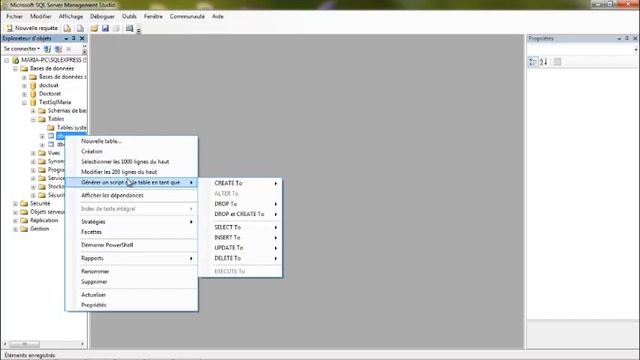Open the Rapports submenu
Viewport: 640px width, 360px height.
(131, 258)
